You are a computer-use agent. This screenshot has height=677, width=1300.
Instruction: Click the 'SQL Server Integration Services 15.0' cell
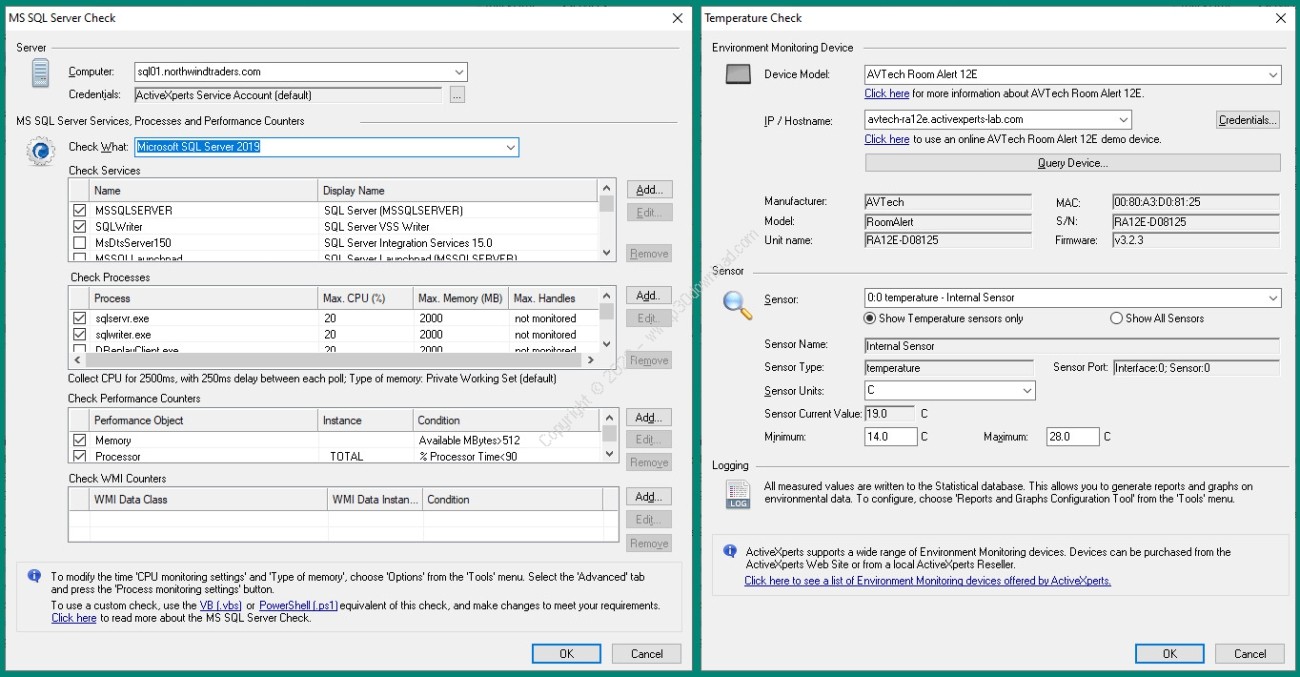408,243
